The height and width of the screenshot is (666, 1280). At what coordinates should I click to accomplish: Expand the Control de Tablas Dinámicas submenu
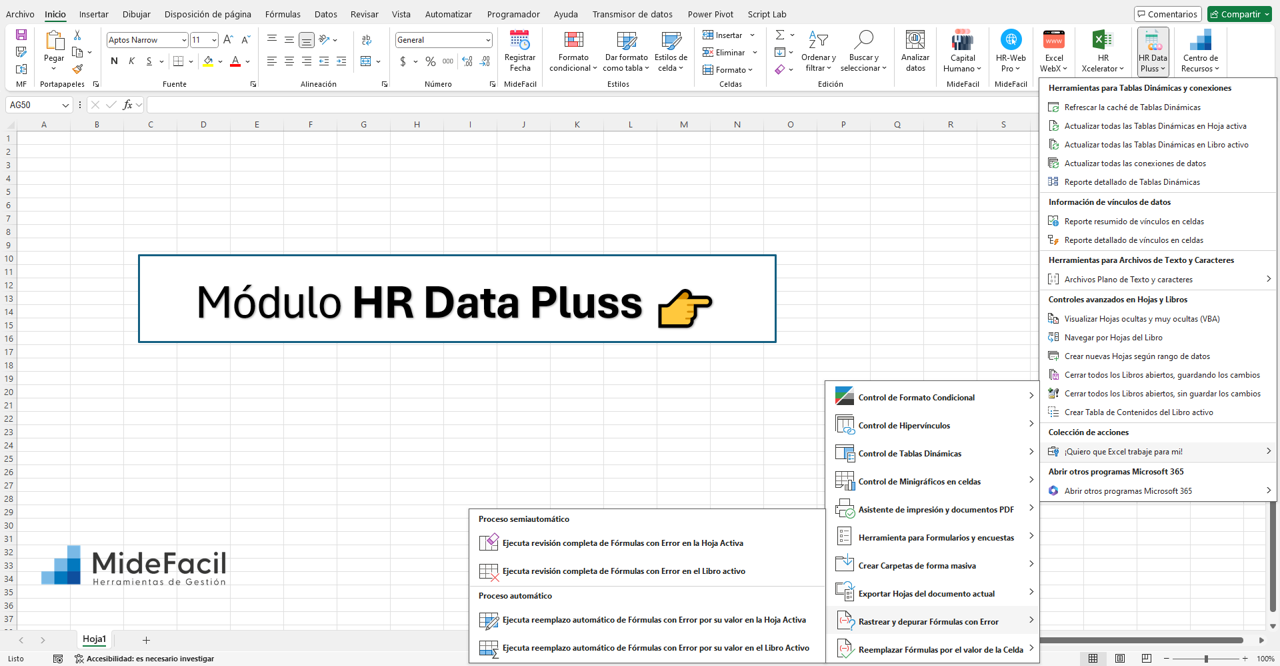click(x=933, y=453)
